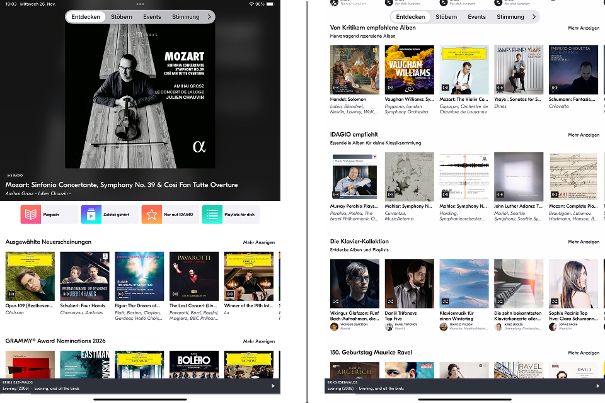The image size is (605, 403).
Task: Open the Magazin shortcut icon
Action: 30,215
